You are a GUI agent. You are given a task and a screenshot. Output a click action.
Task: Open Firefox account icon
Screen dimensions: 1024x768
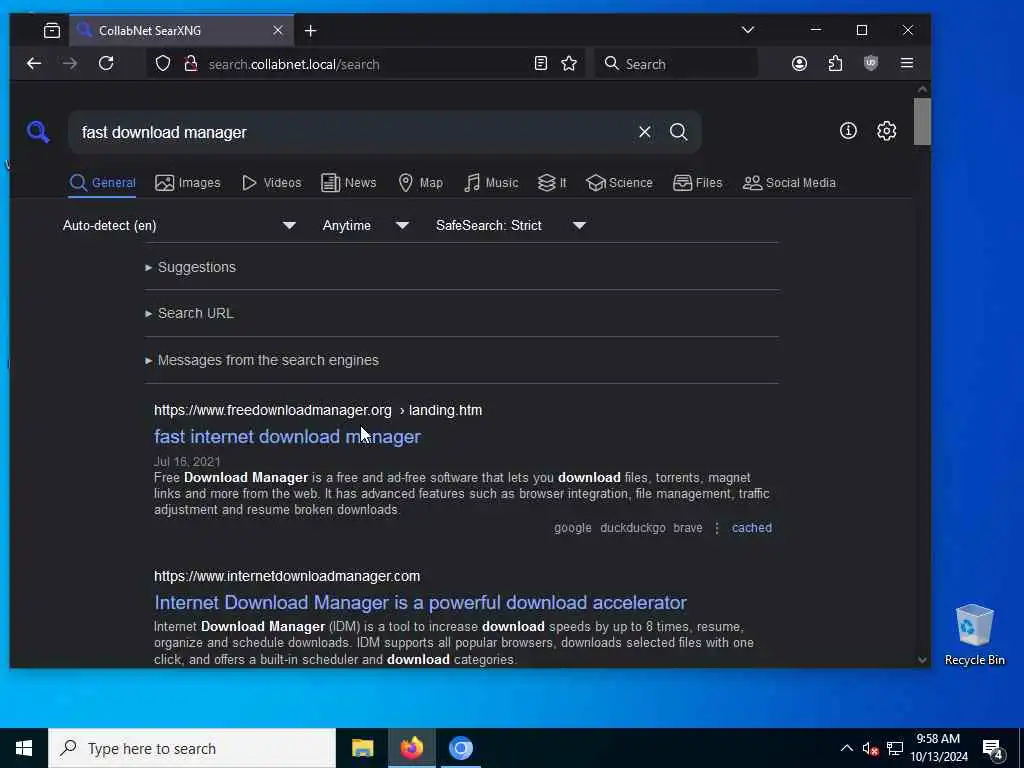[x=799, y=63]
